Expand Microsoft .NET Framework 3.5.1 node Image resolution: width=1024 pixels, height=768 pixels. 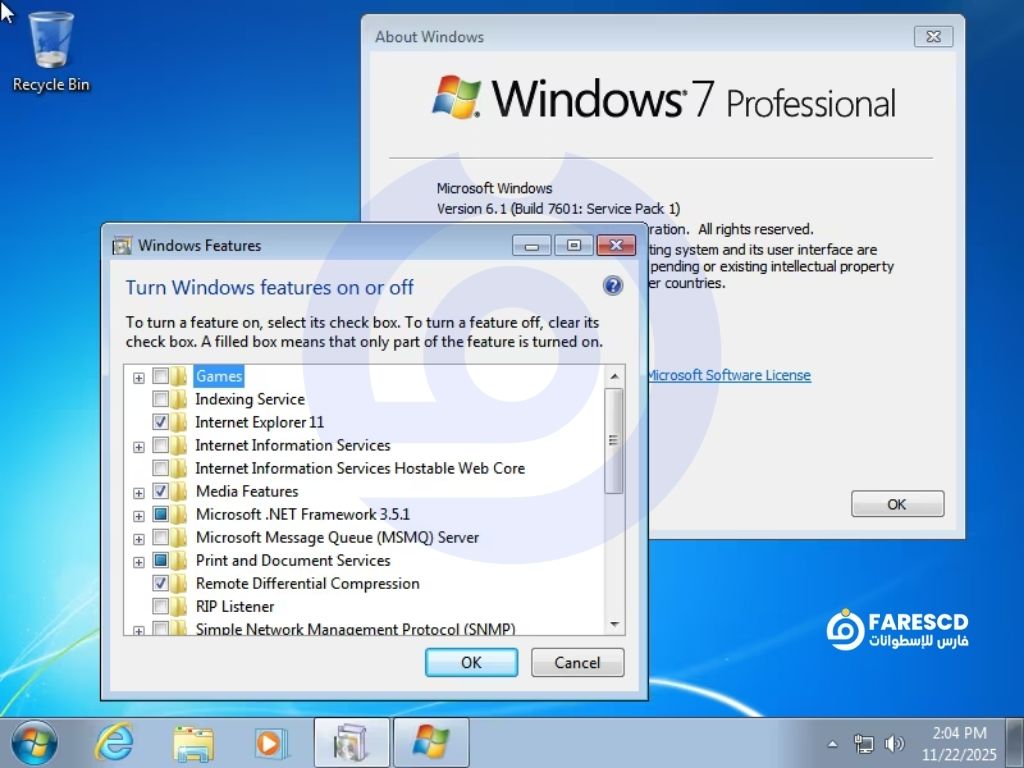coord(139,515)
